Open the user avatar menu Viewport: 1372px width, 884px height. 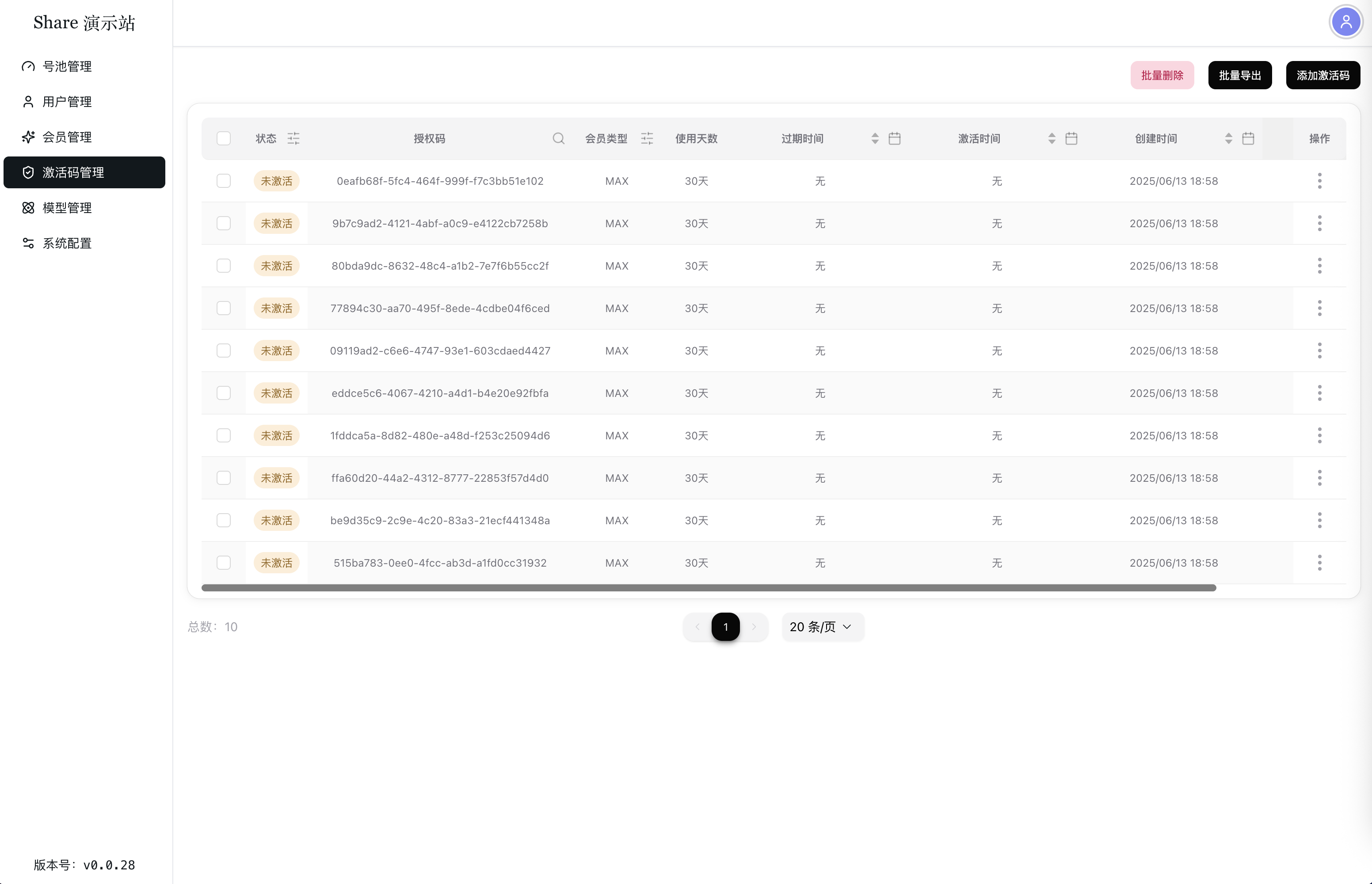1345,23
